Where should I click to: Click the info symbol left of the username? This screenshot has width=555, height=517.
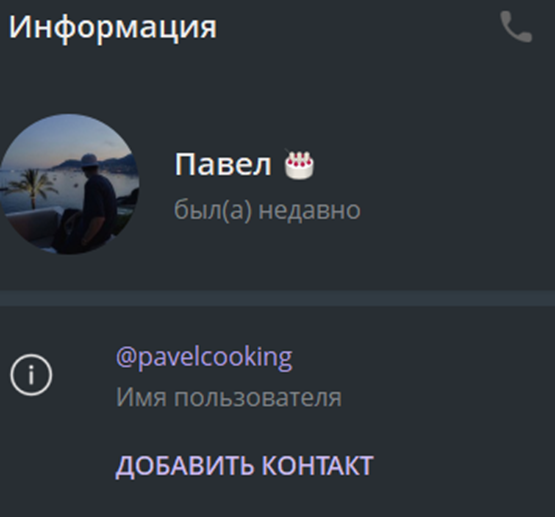(31, 375)
